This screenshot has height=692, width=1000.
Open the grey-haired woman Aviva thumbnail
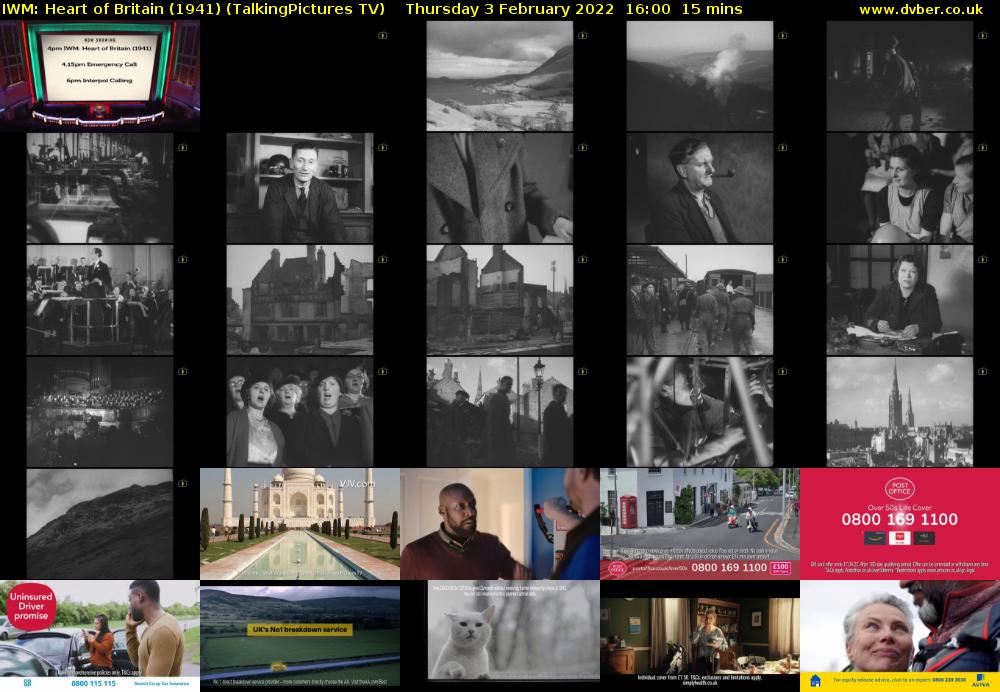click(900, 636)
